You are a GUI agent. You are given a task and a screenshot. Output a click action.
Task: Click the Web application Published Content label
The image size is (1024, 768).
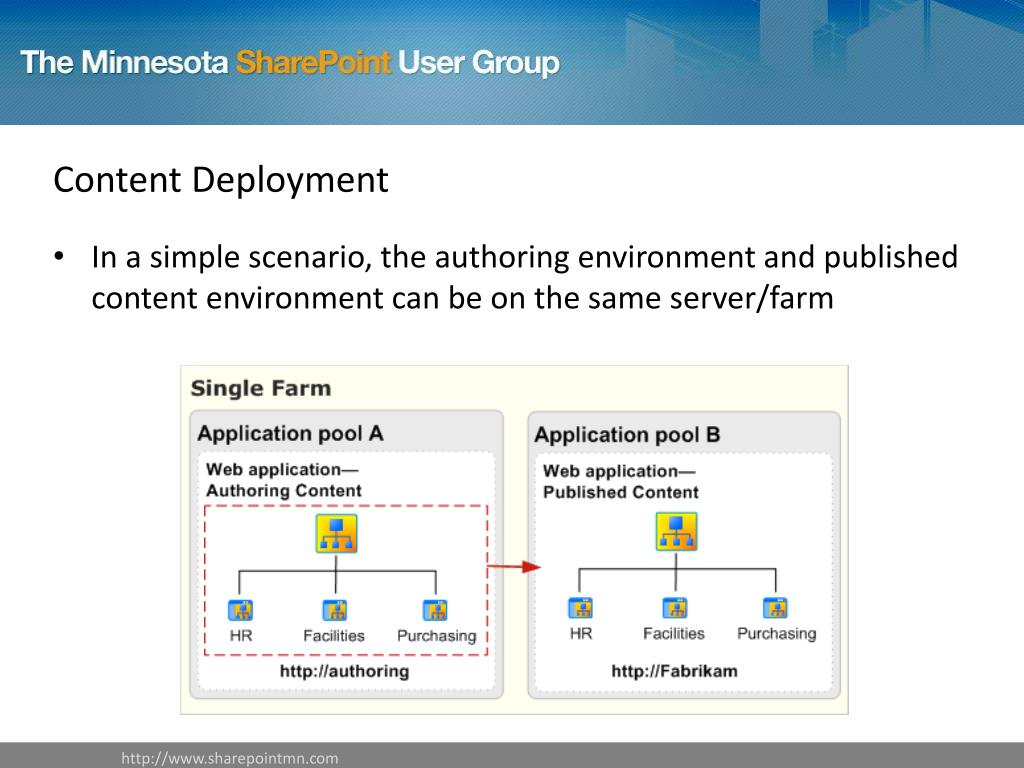tap(620, 481)
